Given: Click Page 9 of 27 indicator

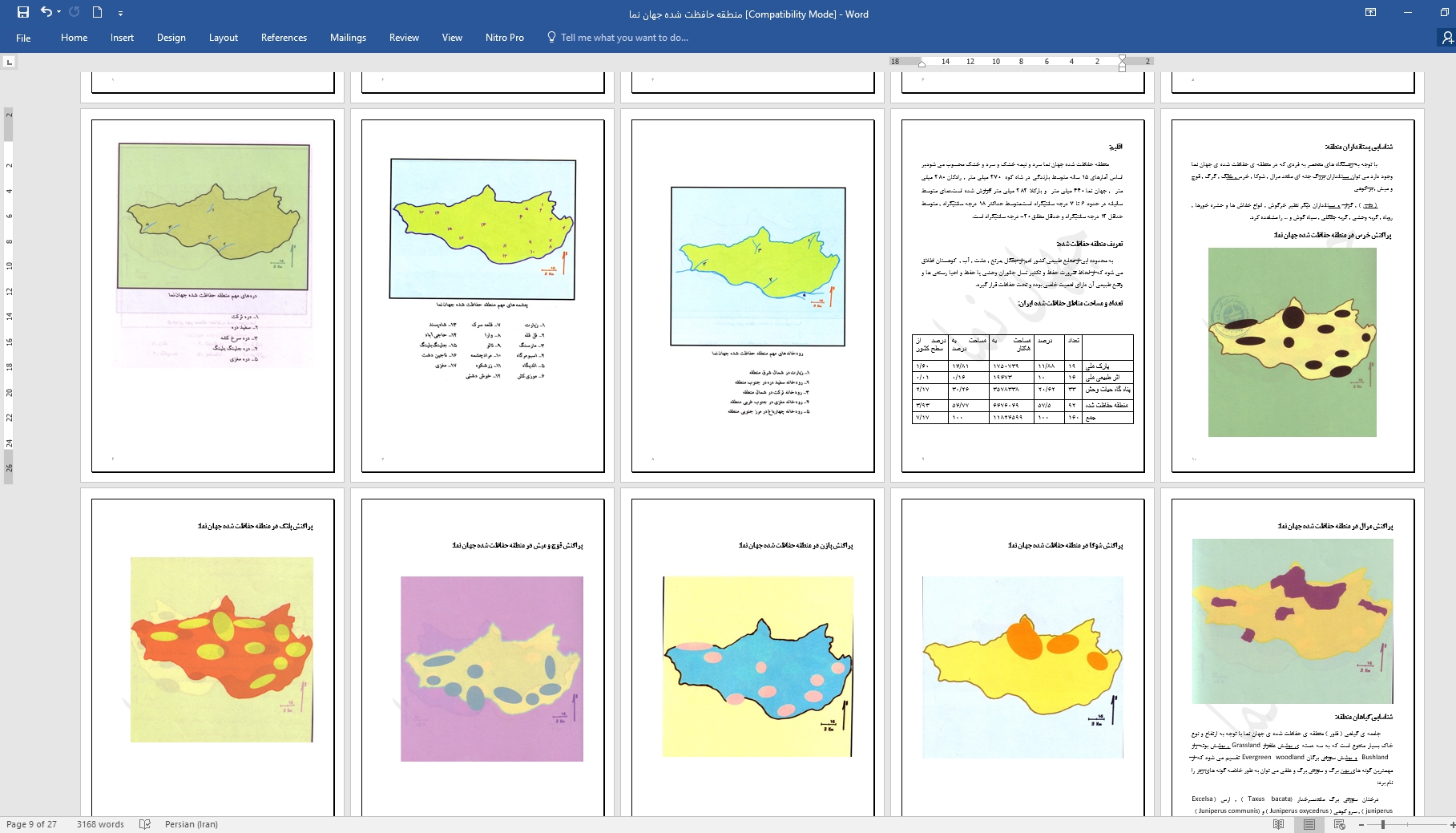Looking at the screenshot, I should (x=32, y=824).
